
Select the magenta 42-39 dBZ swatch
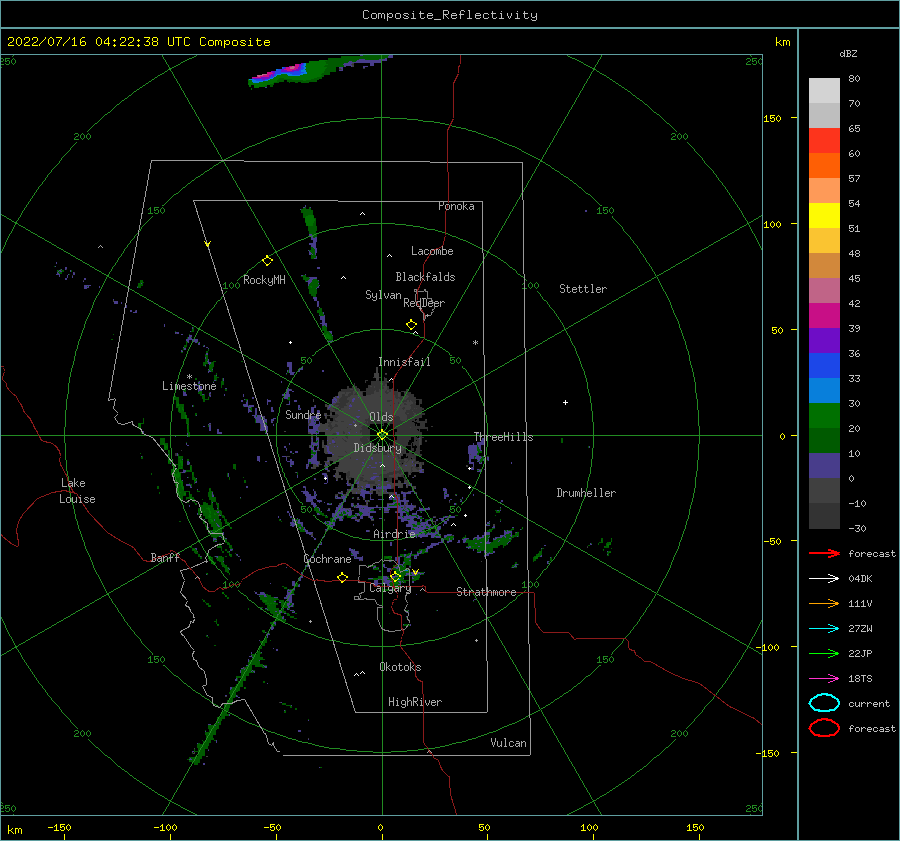coord(824,316)
